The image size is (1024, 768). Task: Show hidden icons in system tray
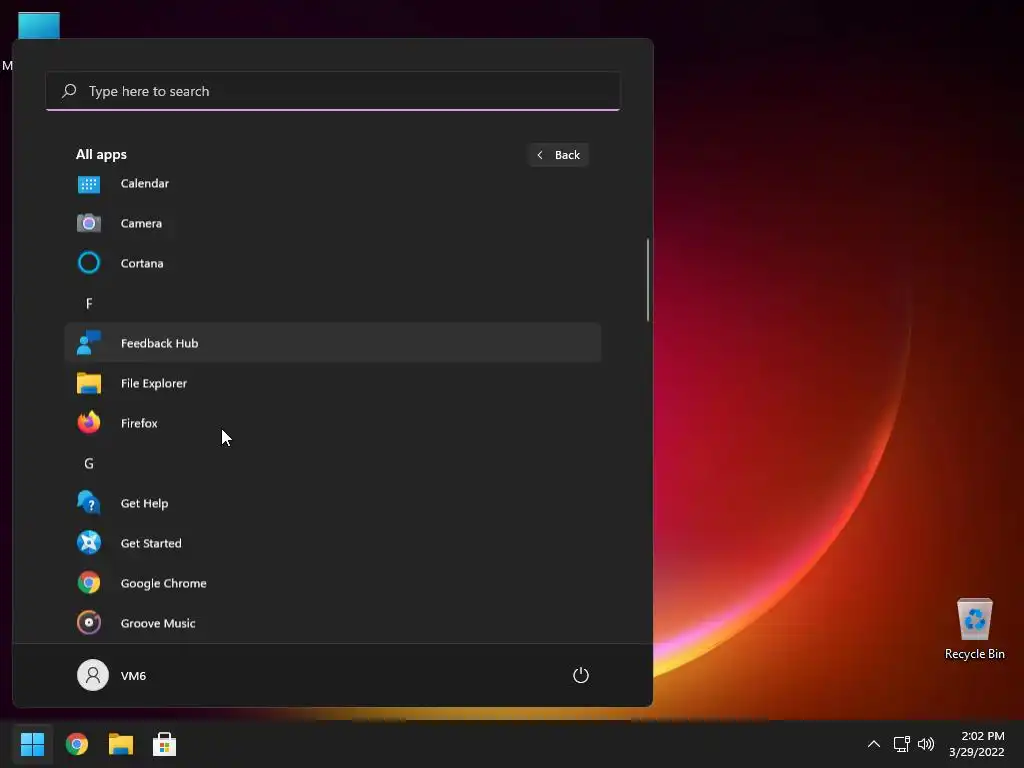point(873,744)
